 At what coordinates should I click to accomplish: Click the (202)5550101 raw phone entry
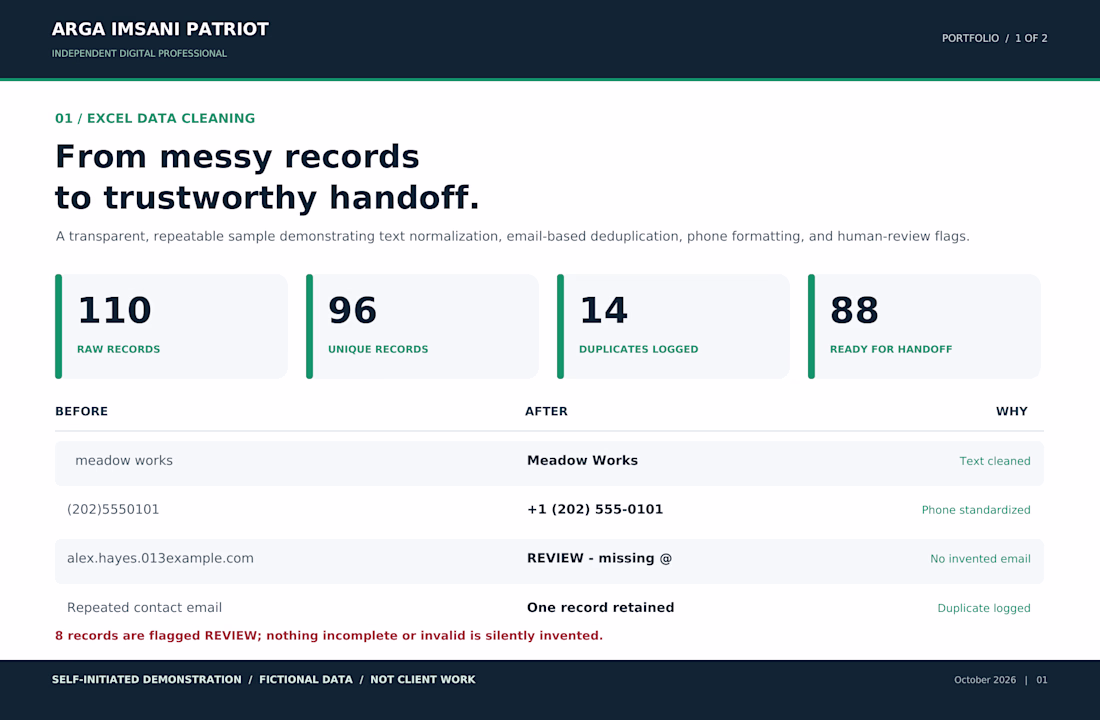coord(113,509)
